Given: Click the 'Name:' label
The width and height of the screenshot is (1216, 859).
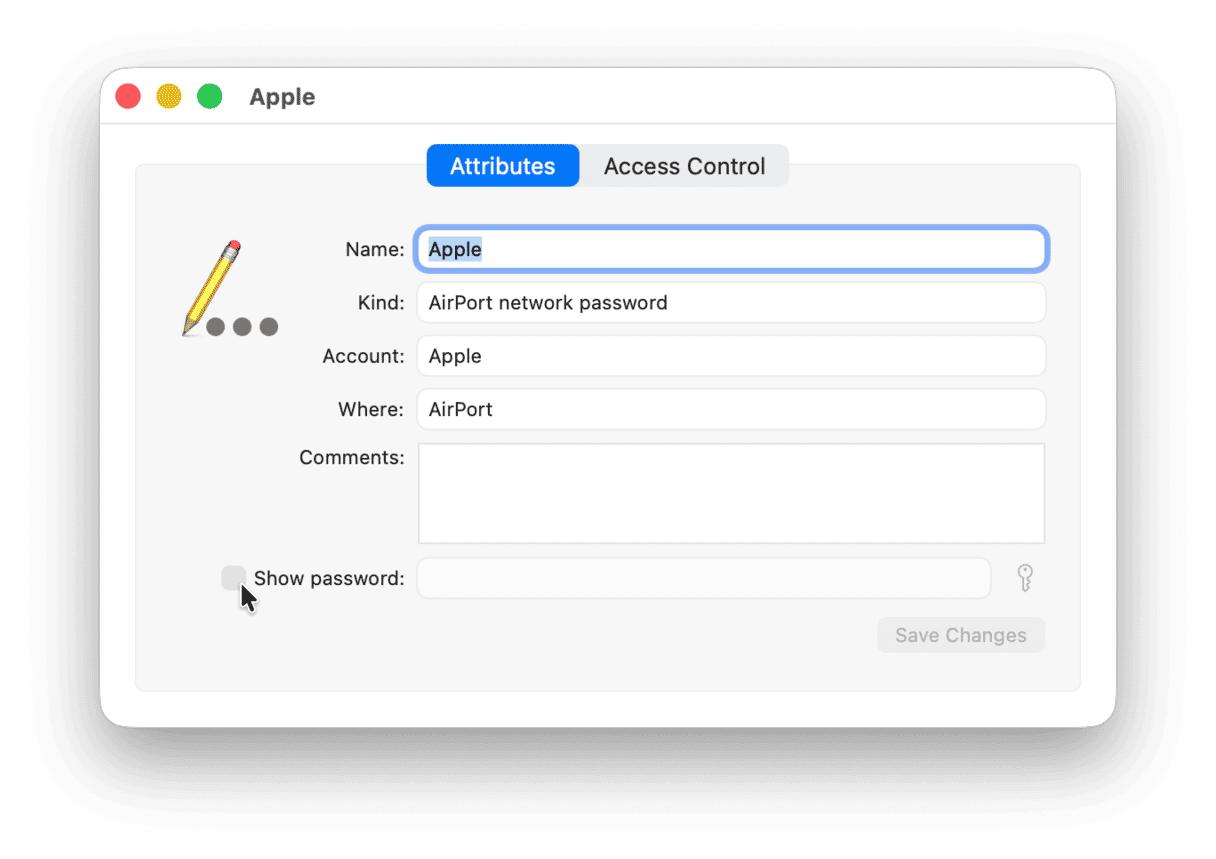Looking at the screenshot, I should coord(375,250).
